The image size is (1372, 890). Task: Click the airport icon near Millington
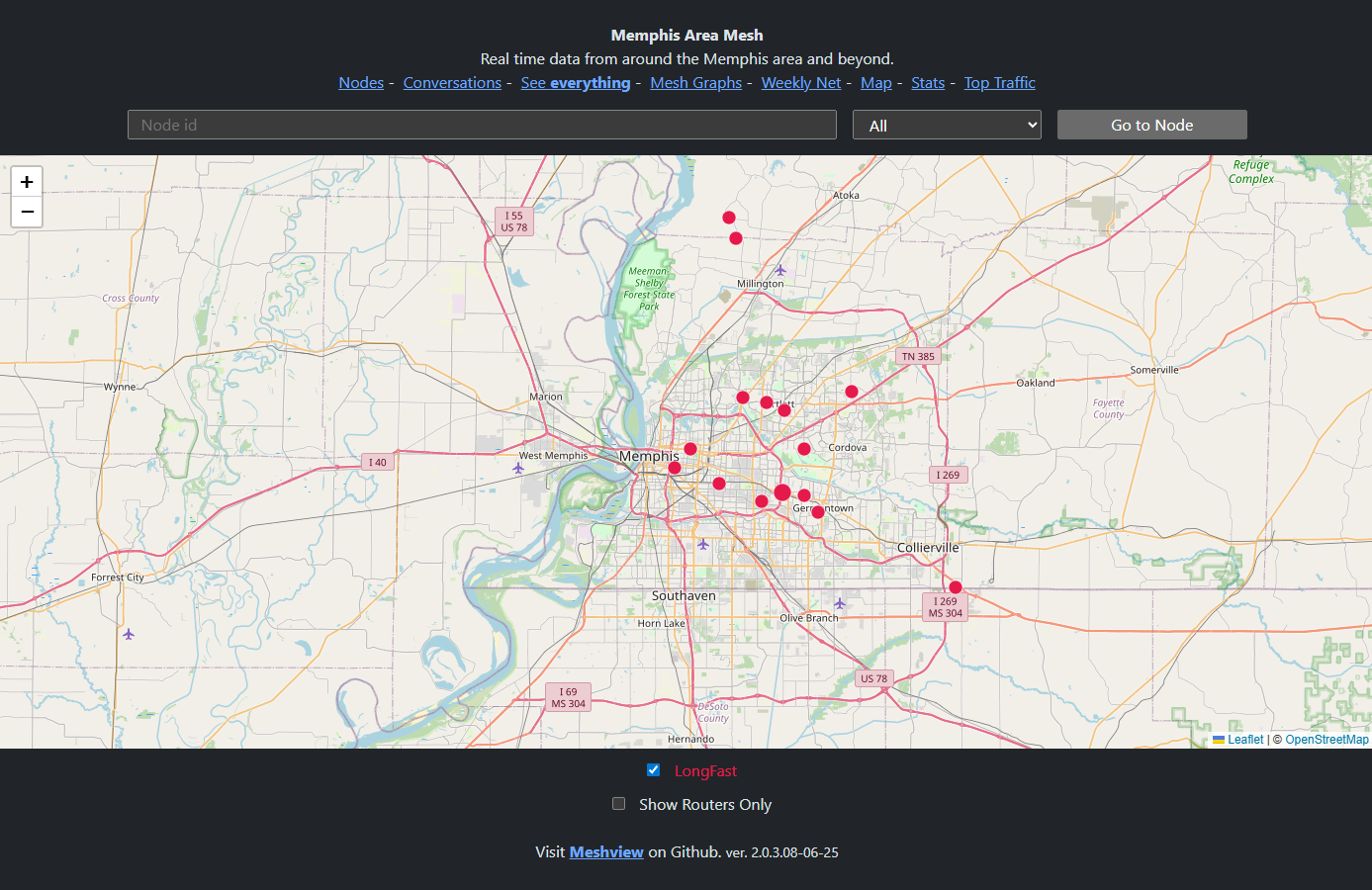[x=780, y=270]
